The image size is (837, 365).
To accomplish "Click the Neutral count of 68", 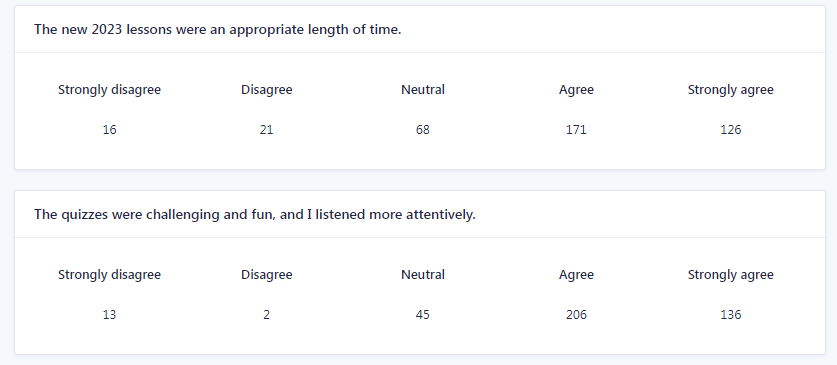I will point(423,130).
